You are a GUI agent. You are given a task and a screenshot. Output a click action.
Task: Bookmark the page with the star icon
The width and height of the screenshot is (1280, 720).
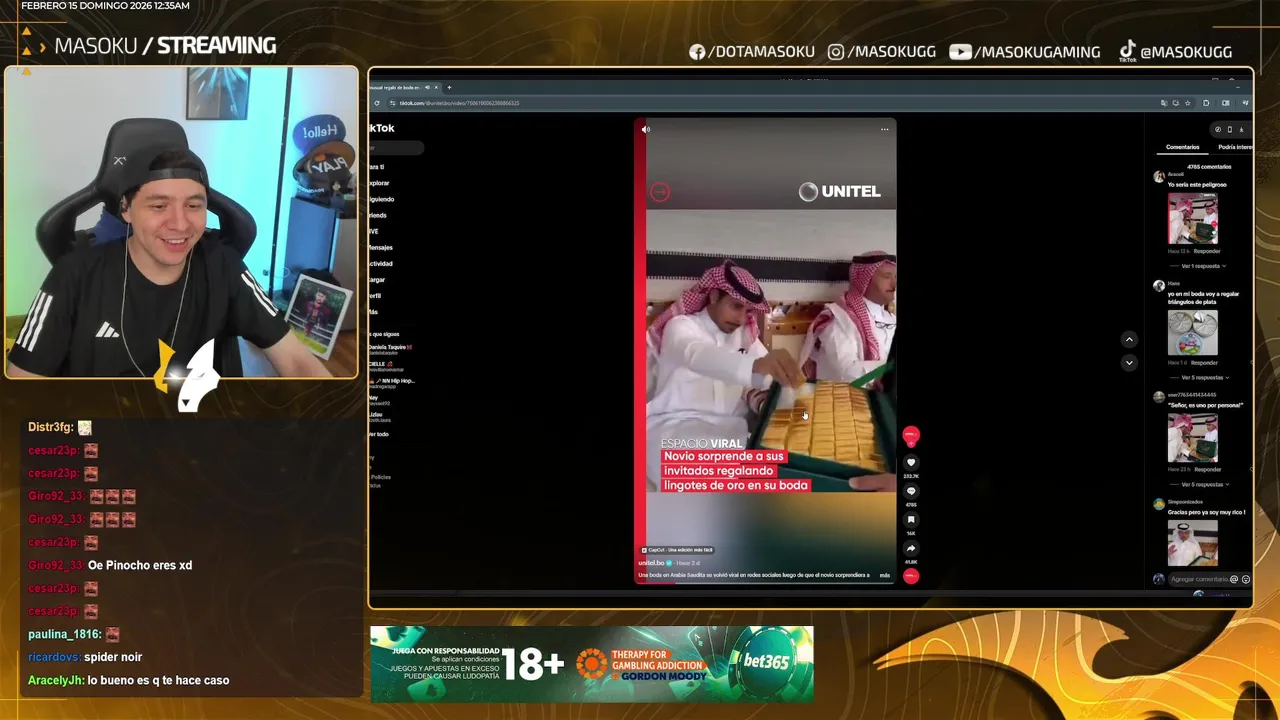click(1188, 103)
